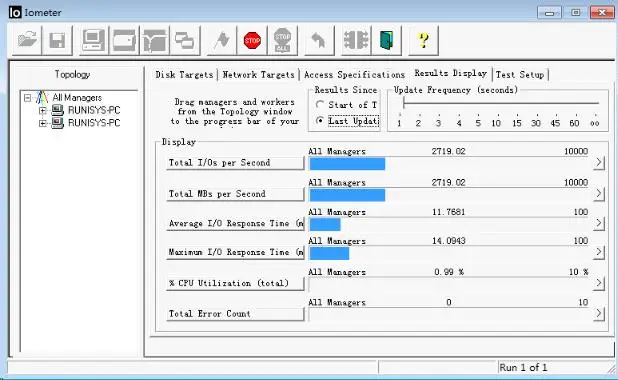Image resolution: width=618 pixels, height=380 pixels.
Task: Start new manager computer icon
Action: (x=93, y=40)
